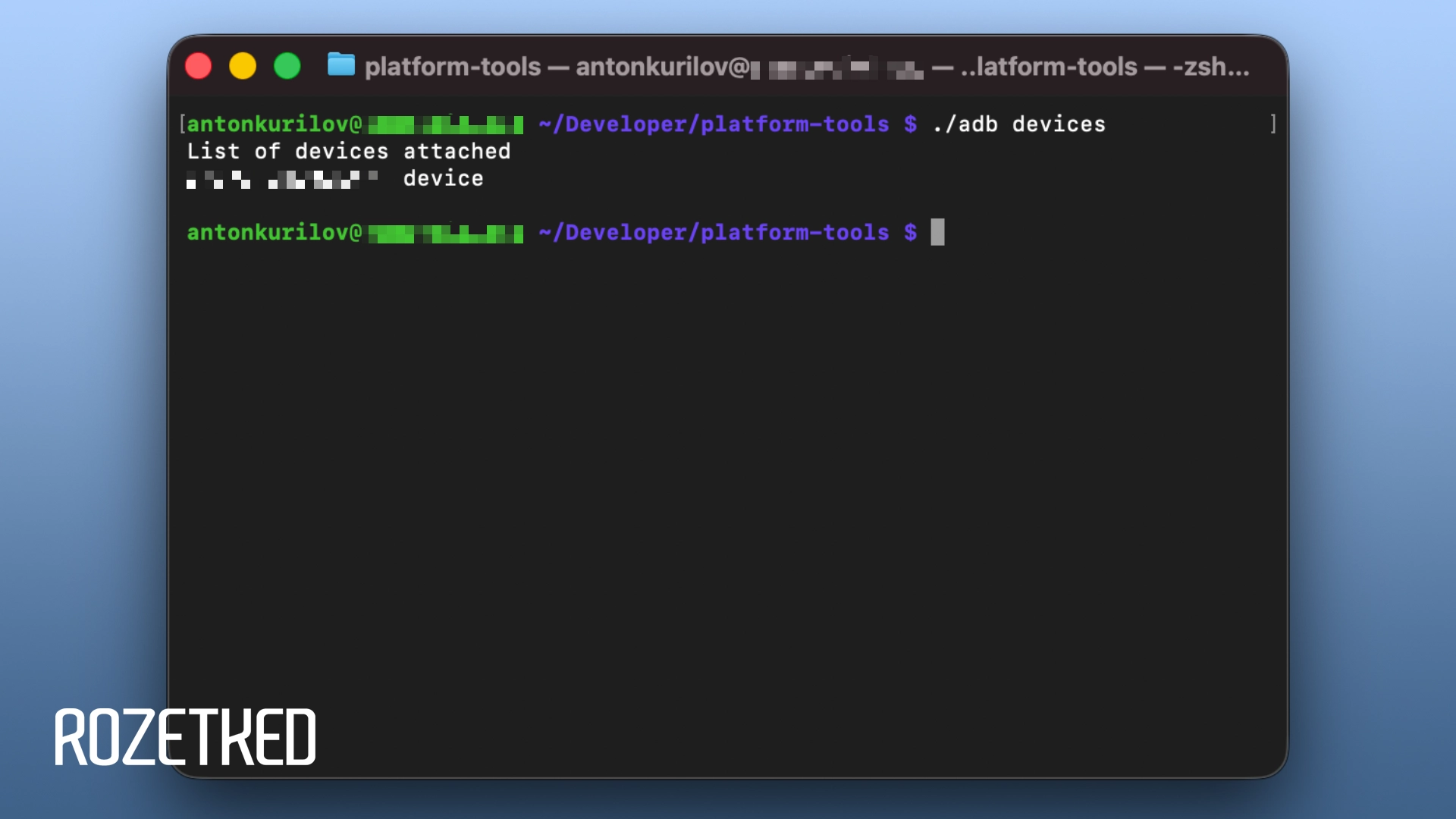The image size is (1456, 819).
Task: Click the './adb devices' command text
Action: pos(1018,124)
